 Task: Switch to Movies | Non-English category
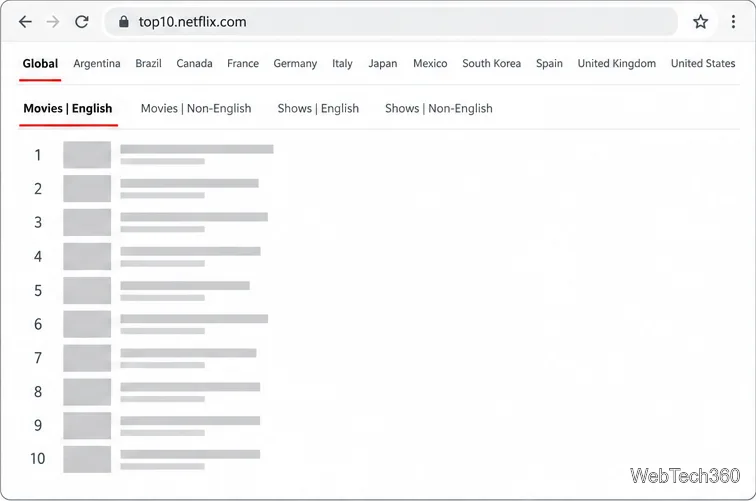196,108
